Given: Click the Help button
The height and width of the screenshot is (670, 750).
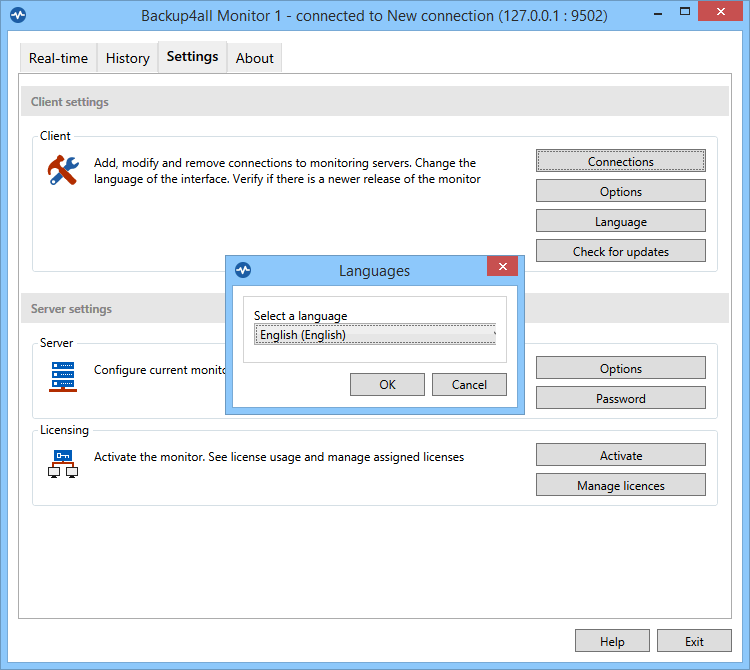Looking at the screenshot, I should [x=612, y=641].
